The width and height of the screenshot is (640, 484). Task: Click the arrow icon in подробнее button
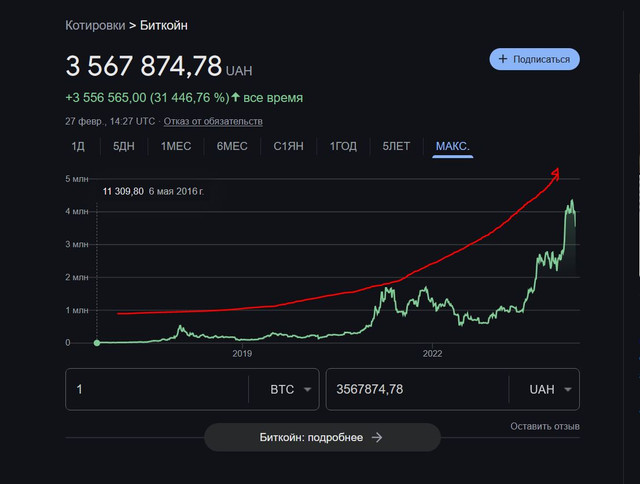click(x=377, y=437)
